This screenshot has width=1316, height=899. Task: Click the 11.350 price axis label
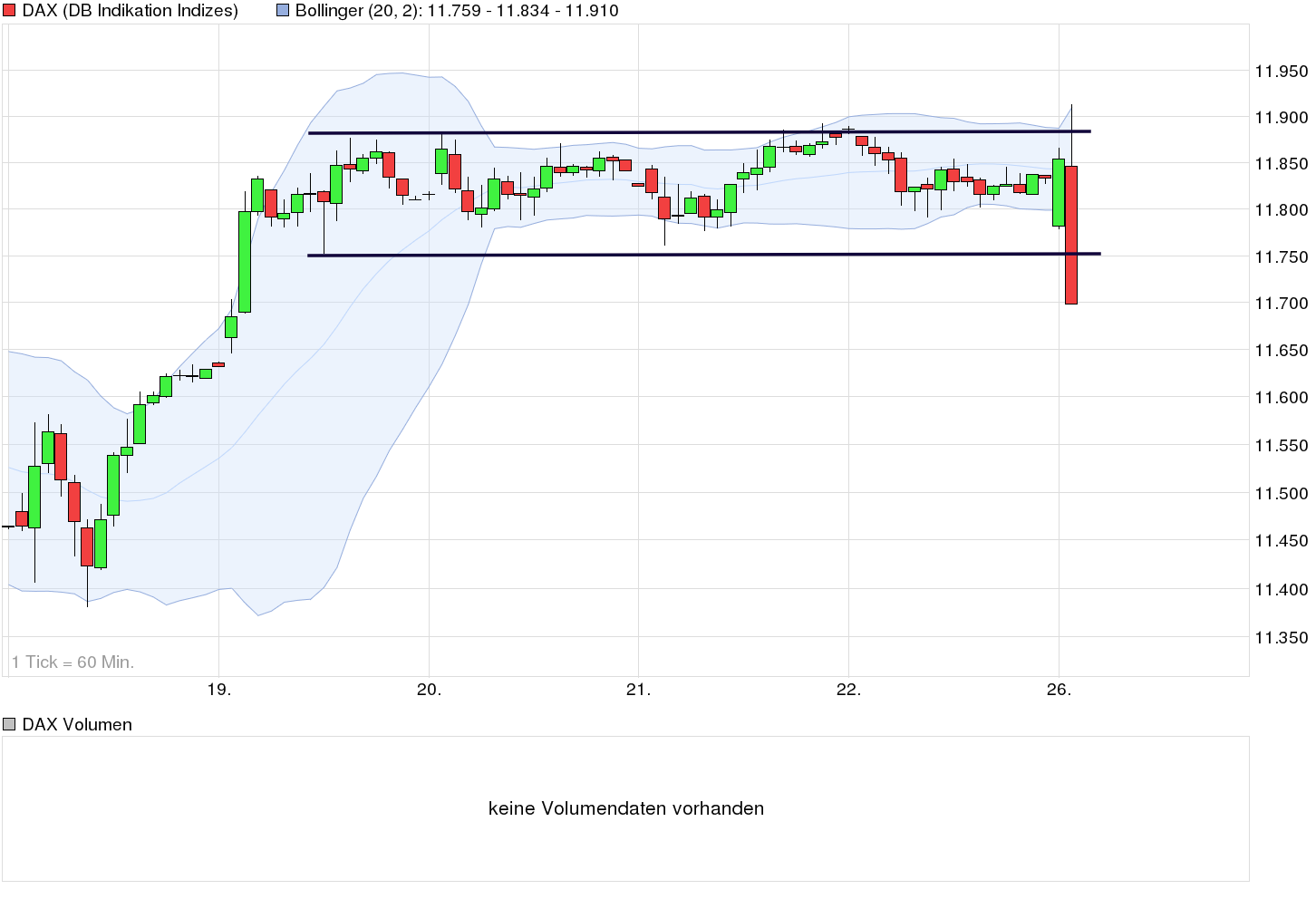tap(1281, 638)
